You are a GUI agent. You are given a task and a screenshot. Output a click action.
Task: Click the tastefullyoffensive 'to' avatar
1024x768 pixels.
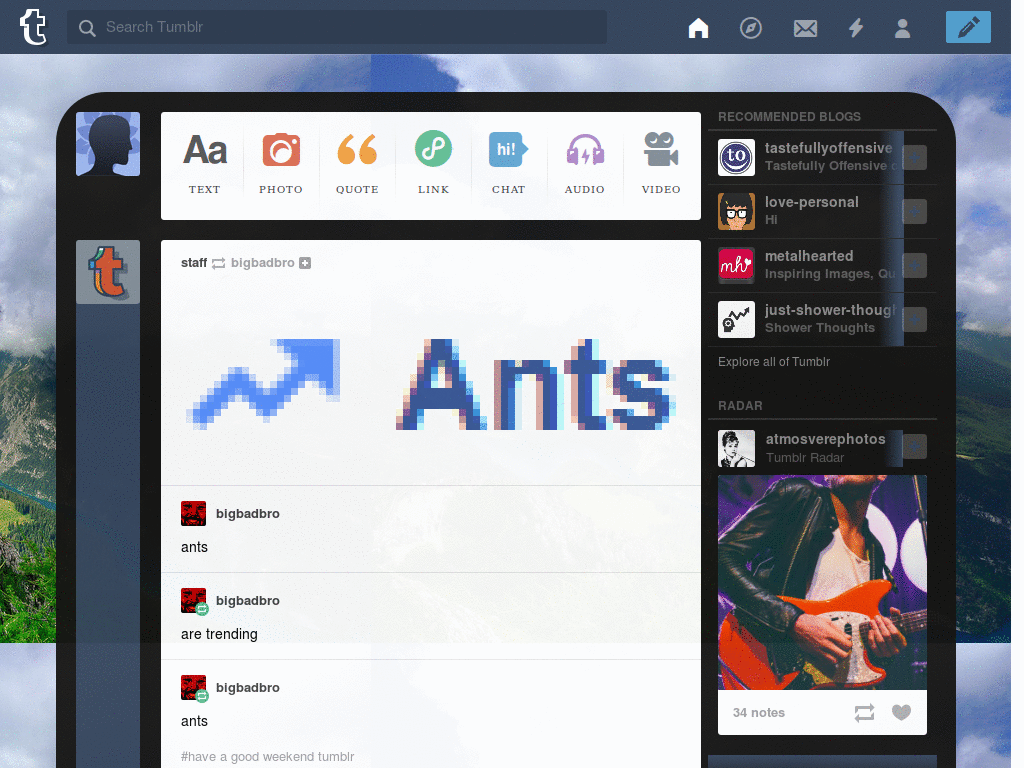[x=736, y=157]
